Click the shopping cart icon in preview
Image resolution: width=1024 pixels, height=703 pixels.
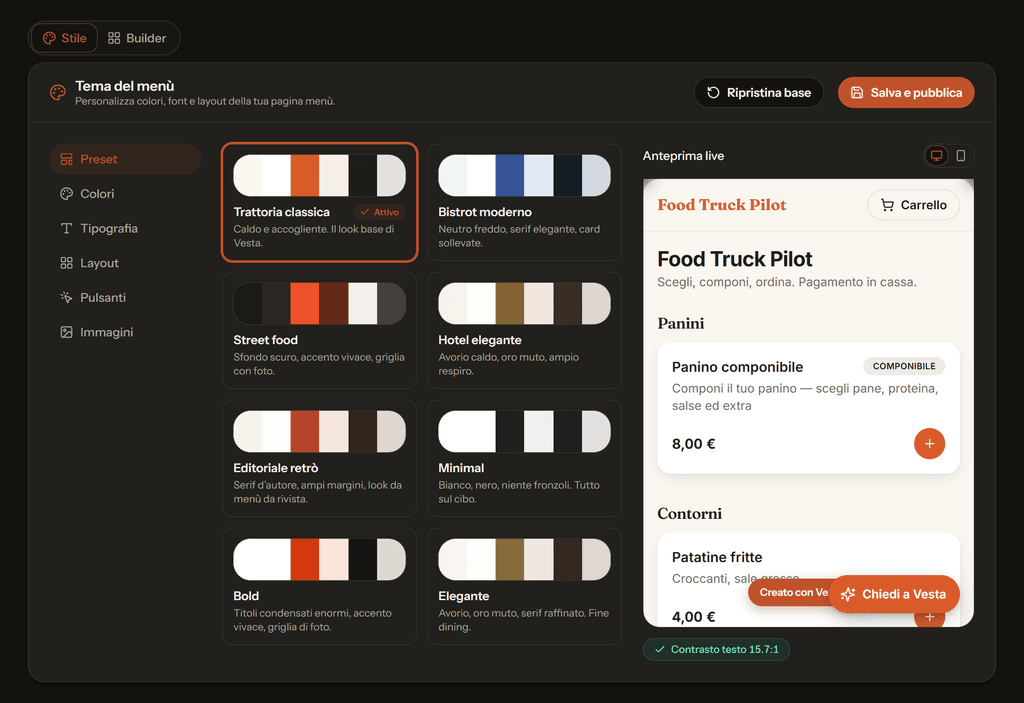tap(887, 205)
